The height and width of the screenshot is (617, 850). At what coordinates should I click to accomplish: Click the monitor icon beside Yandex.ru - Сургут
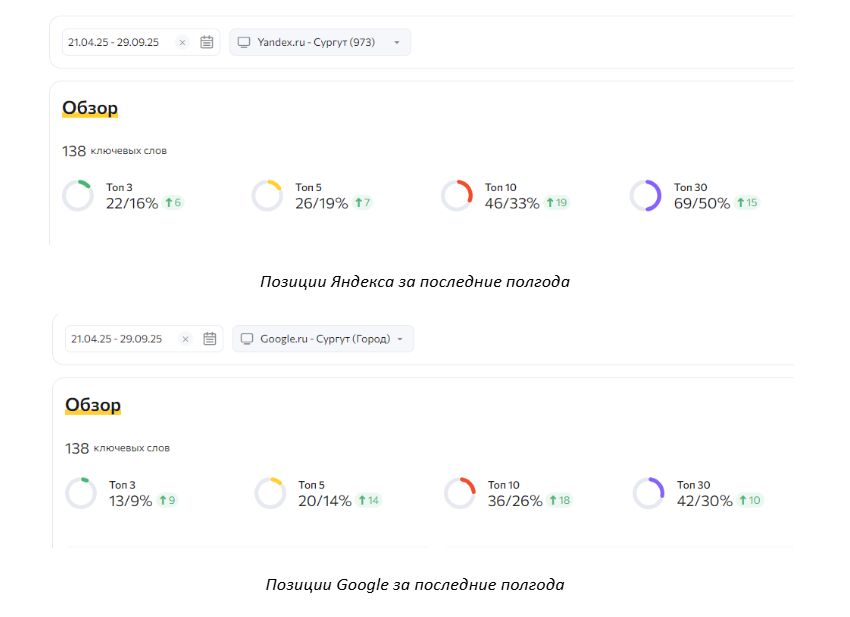click(x=243, y=42)
